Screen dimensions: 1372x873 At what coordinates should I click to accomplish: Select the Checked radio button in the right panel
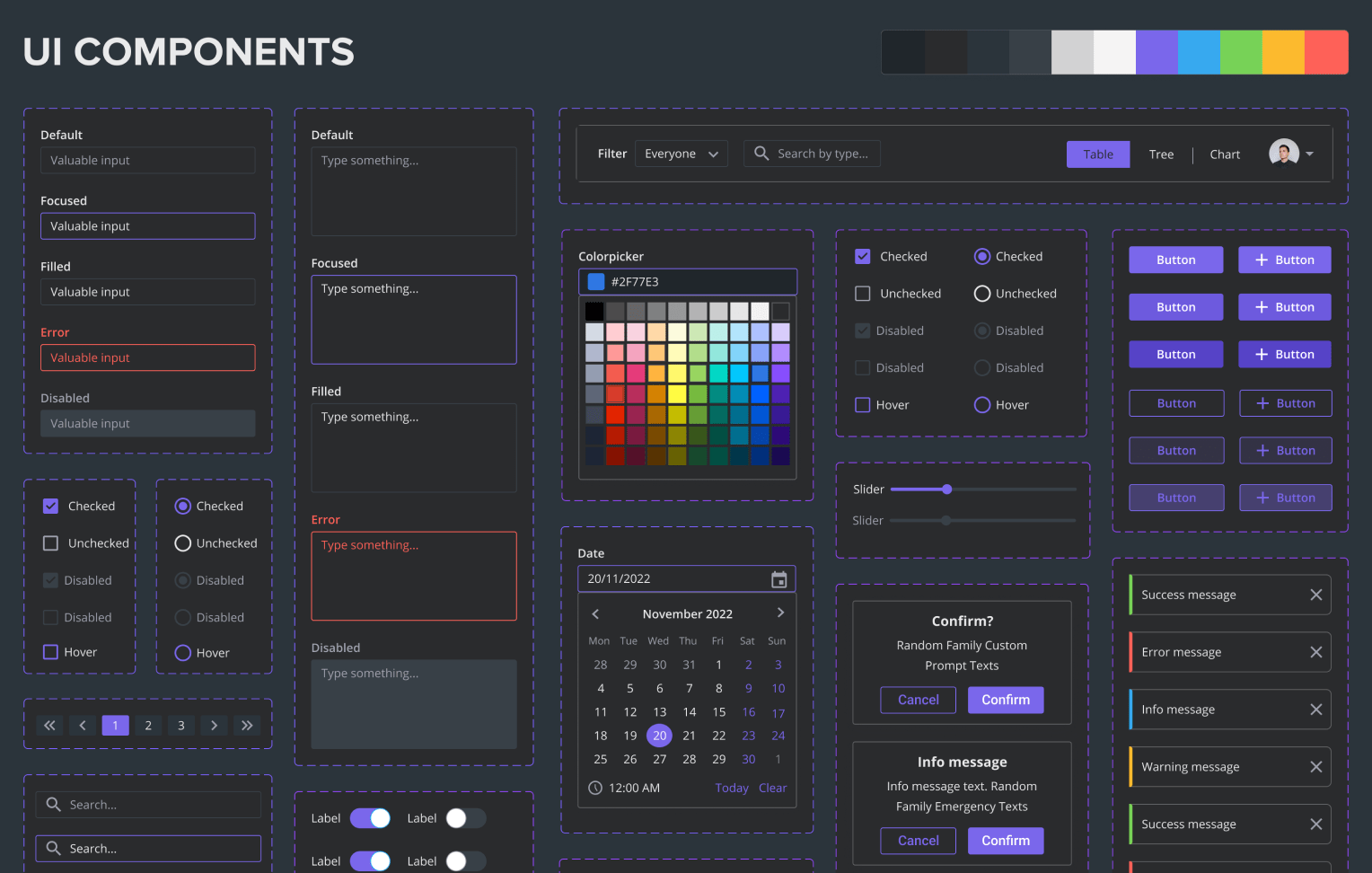click(982, 257)
